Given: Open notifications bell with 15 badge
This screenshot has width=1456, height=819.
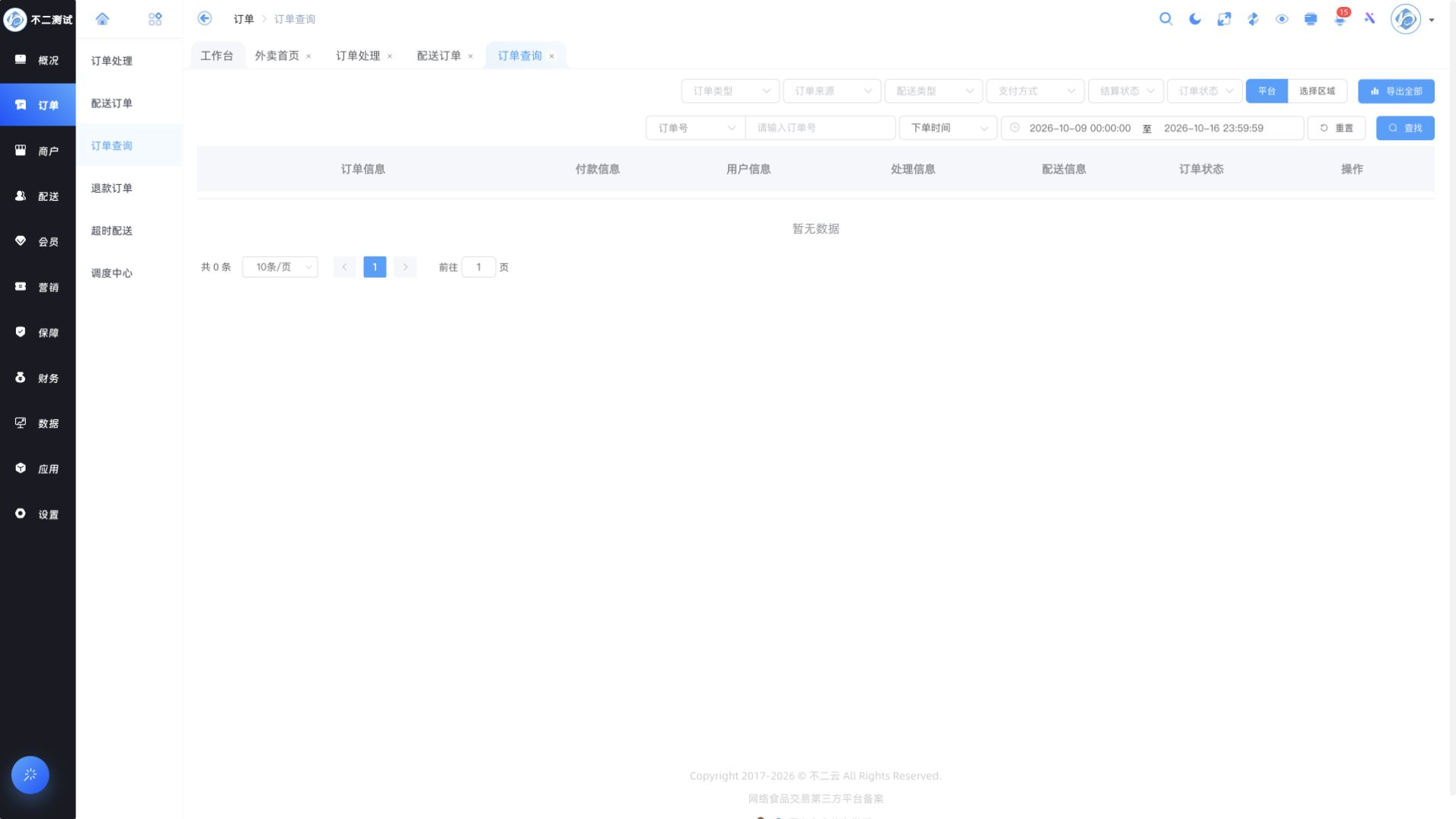Looking at the screenshot, I should [1340, 18].
